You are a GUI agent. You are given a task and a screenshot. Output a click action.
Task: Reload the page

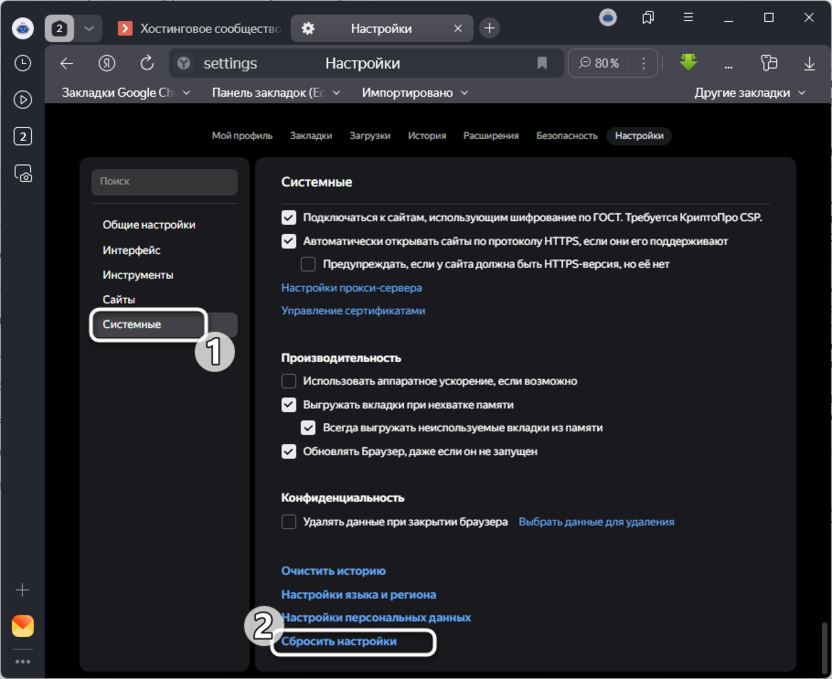147,64
